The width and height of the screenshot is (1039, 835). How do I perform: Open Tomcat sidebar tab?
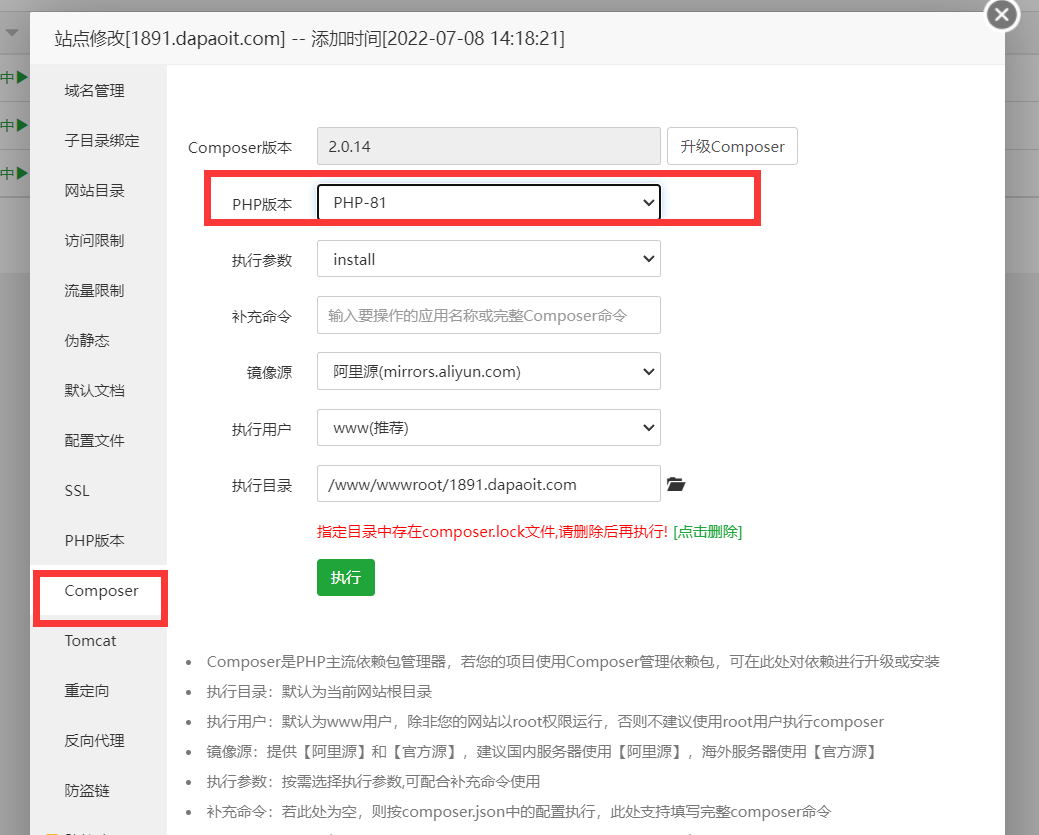coord(90,641)
